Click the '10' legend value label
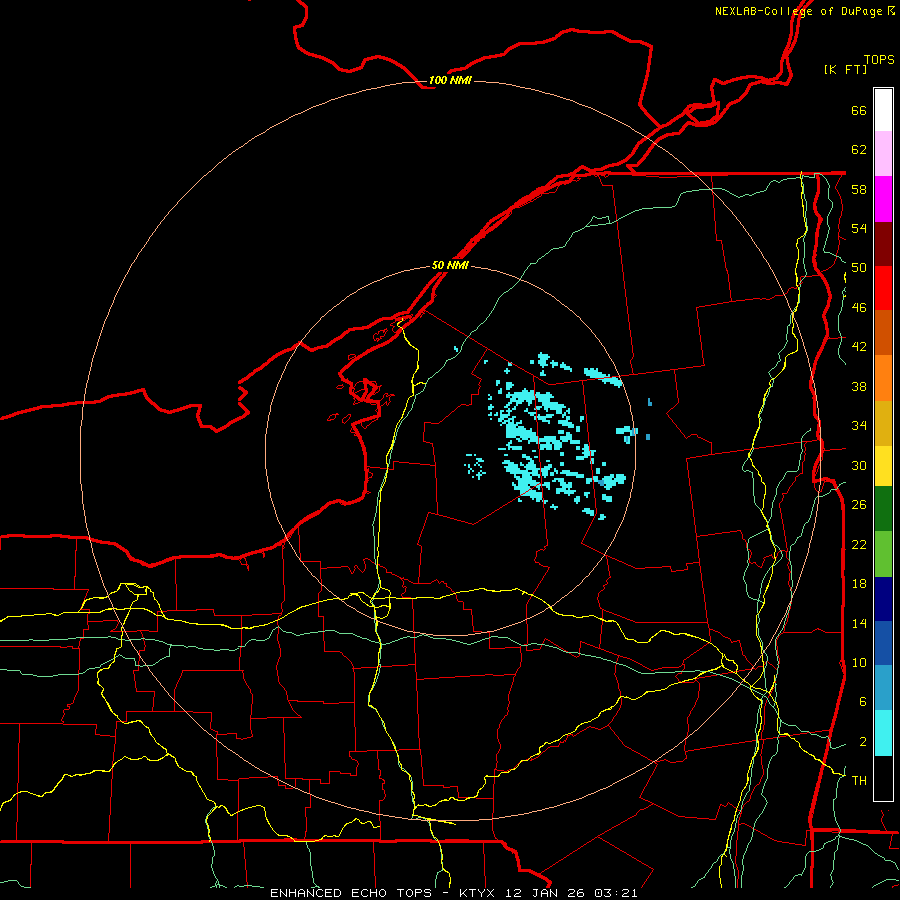Viewport: 900px width, 900px height. point(859,662)
